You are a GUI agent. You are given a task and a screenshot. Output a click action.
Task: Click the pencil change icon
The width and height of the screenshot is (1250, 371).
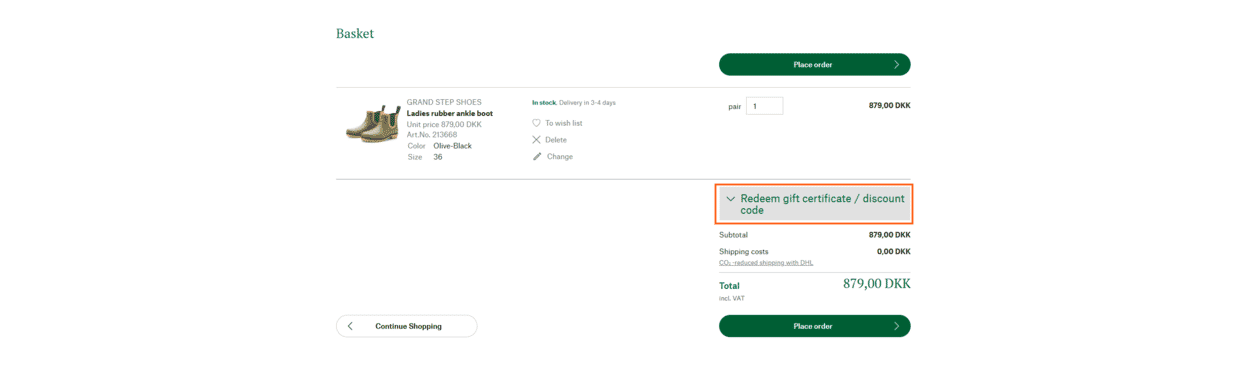pos(537,156)
